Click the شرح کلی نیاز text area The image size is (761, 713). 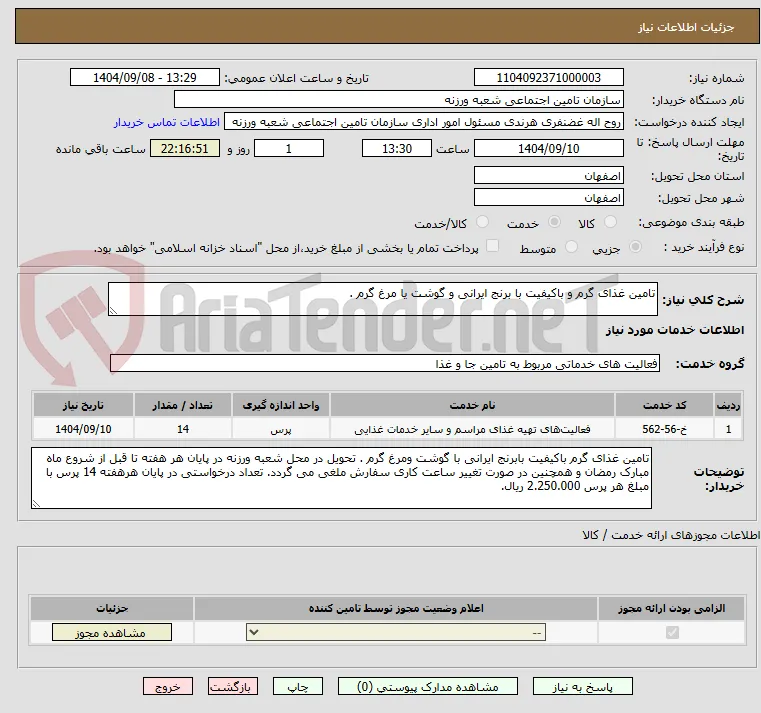(382, 299)
